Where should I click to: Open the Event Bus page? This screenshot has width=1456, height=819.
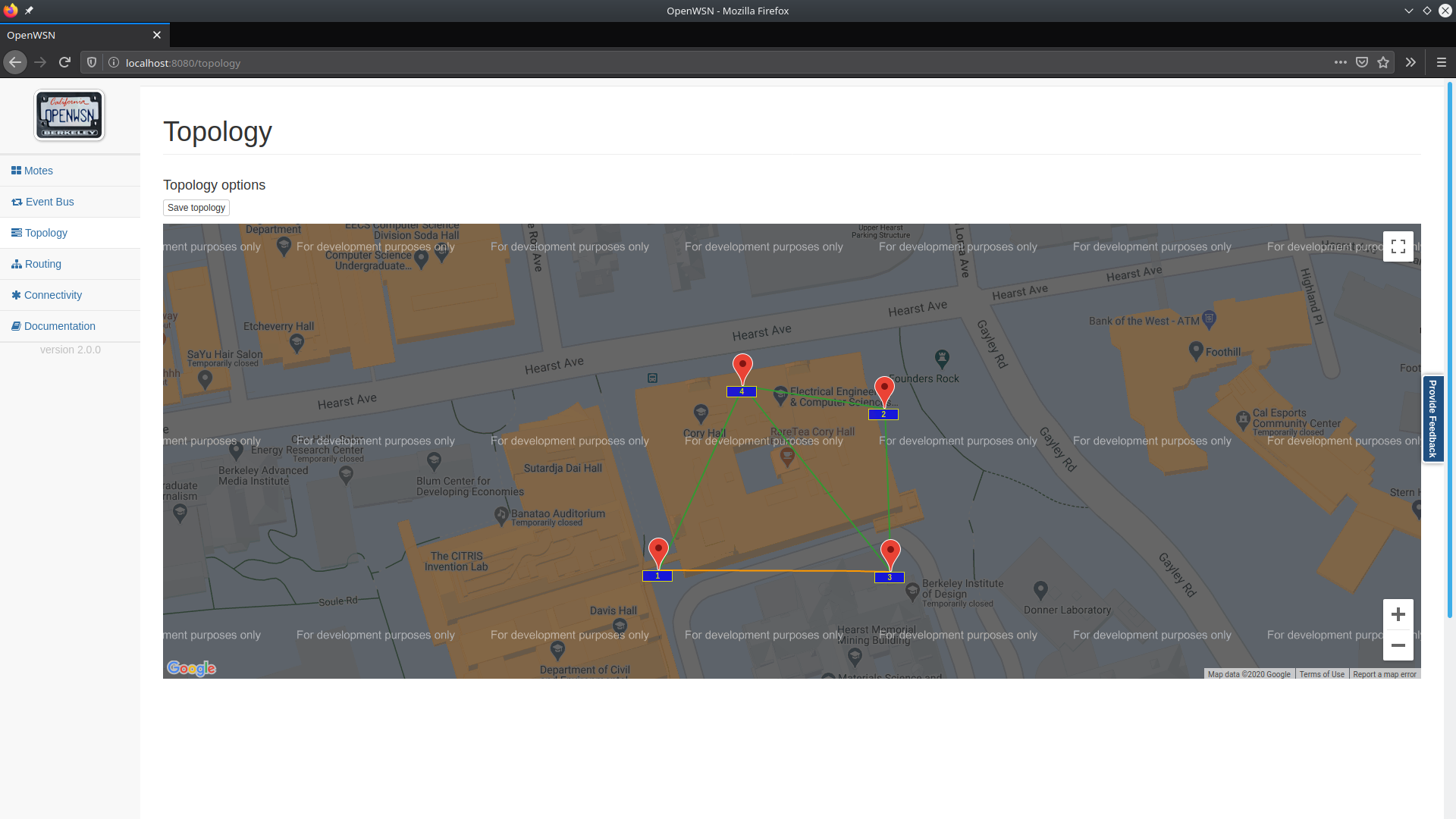click(x=42, y=202)
